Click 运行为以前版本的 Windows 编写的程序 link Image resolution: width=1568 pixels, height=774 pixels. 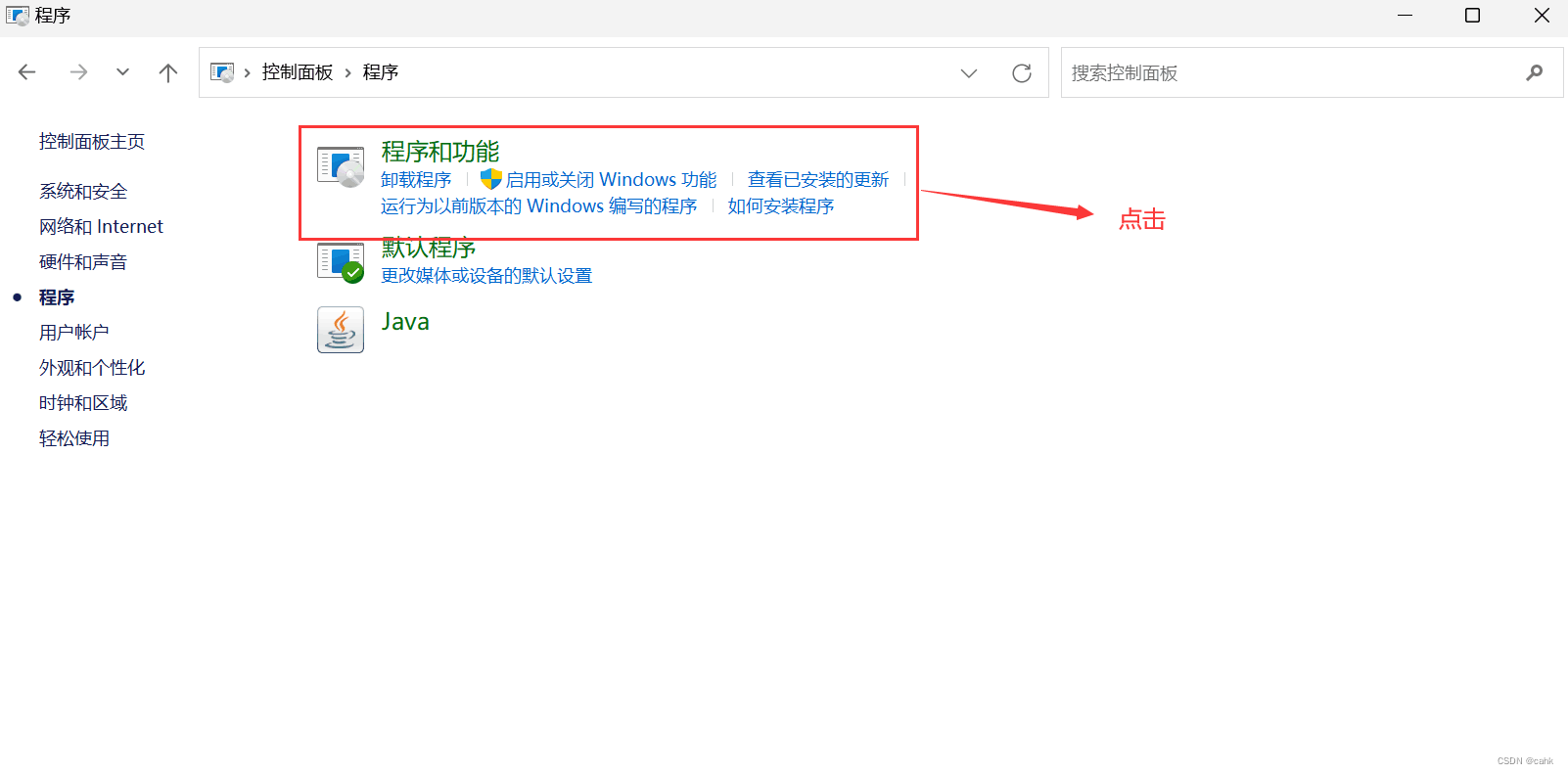pyautogui.click(x=539, y=206)
